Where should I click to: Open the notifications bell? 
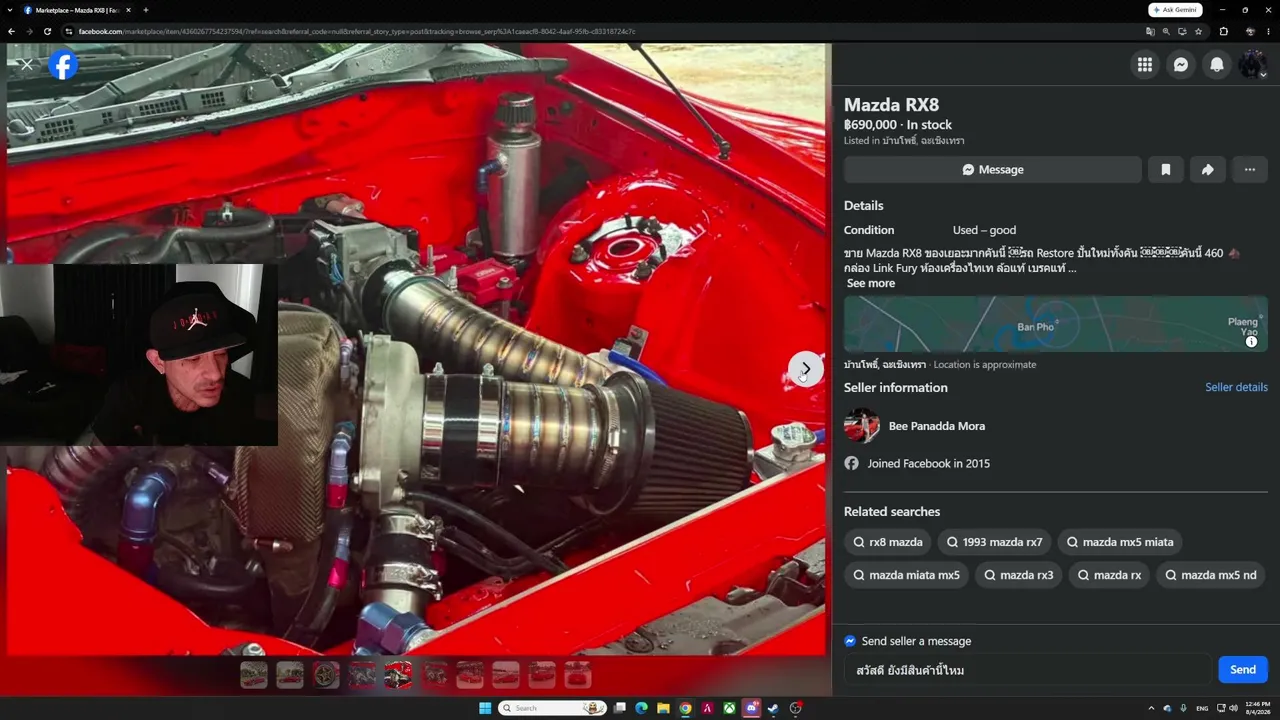(1217, 65)
